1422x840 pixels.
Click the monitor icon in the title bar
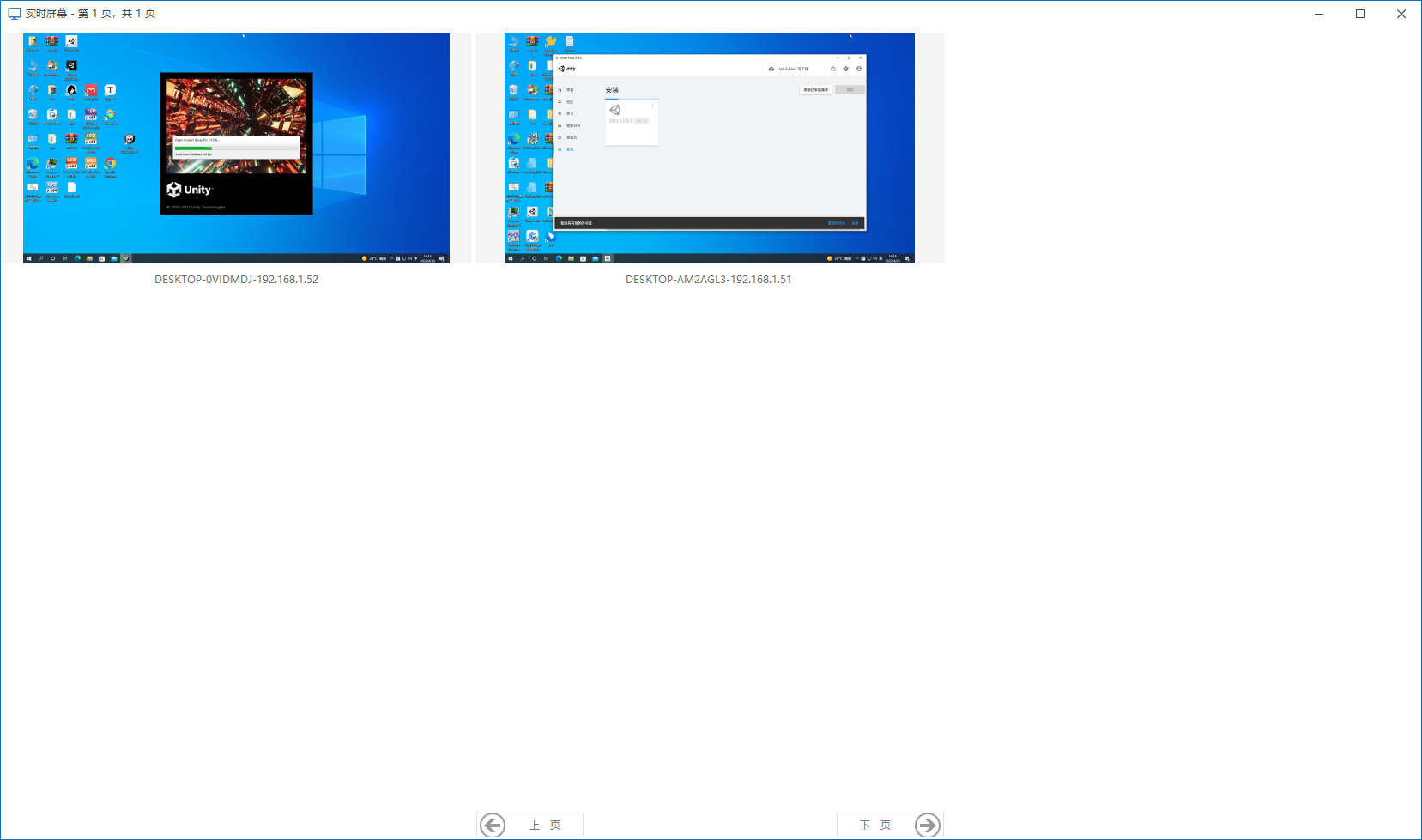(x=15, y=14)
